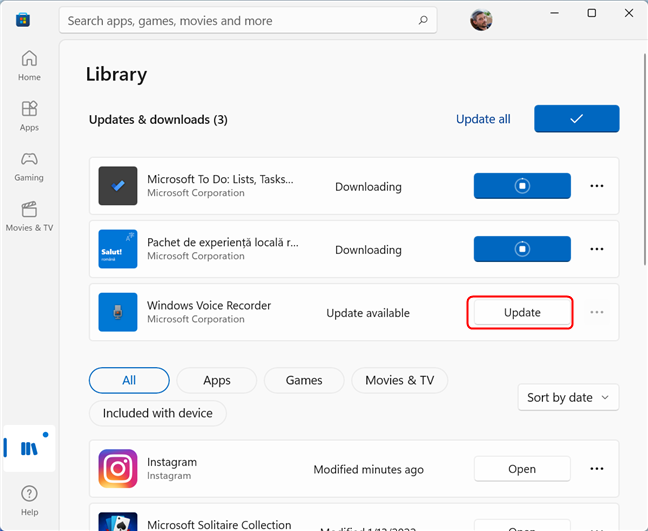Select the Games filter tab
This screenshot has width=648, height=531.
click(304, 380)
